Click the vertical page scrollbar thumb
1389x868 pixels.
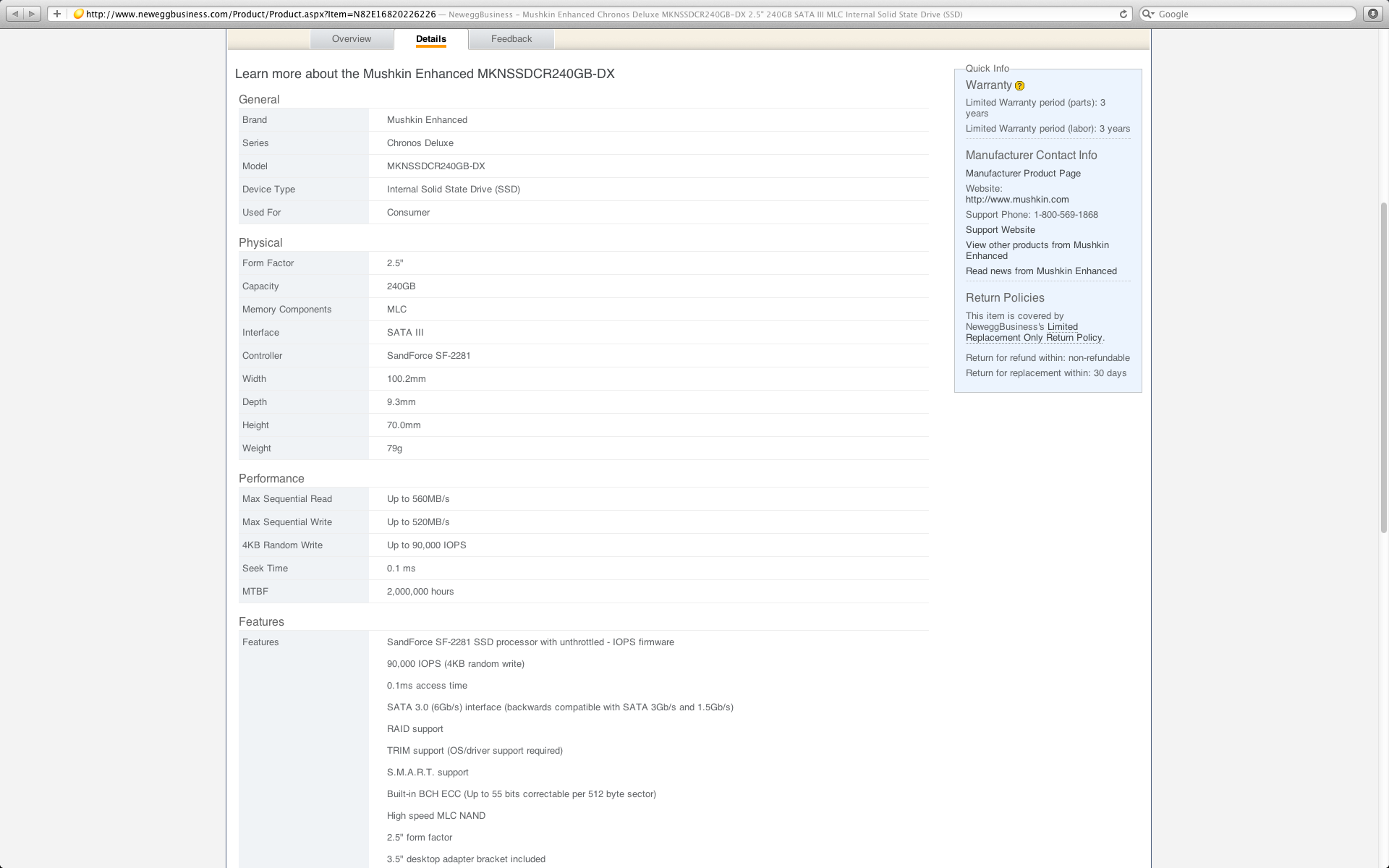tap(1384, 367)
